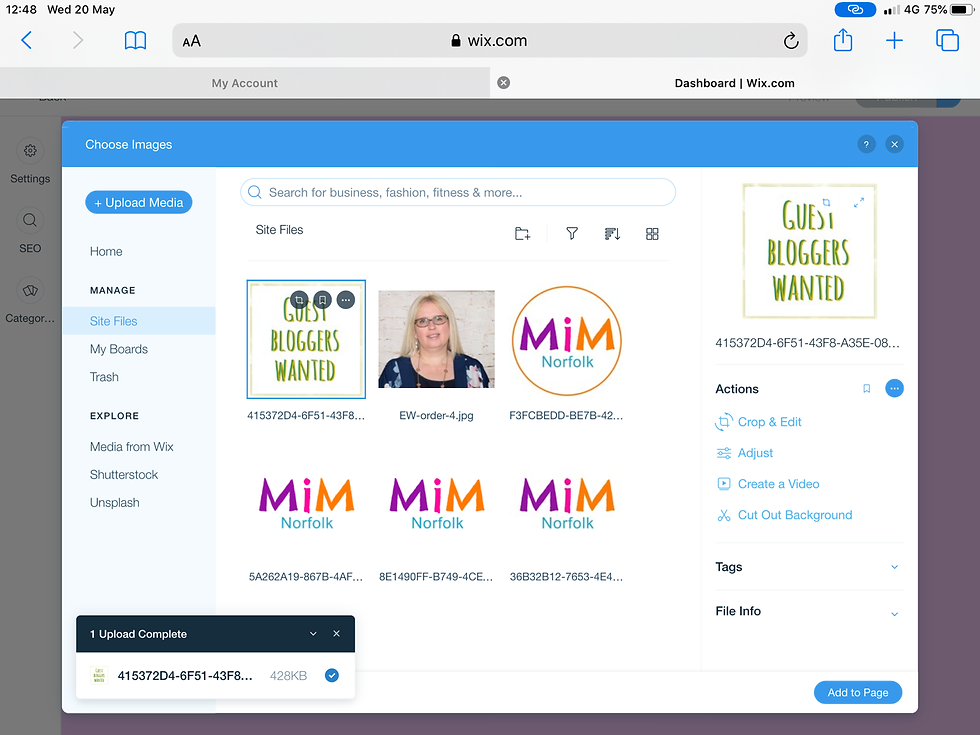Switch to the My Account tab

(x=244, y=83)
